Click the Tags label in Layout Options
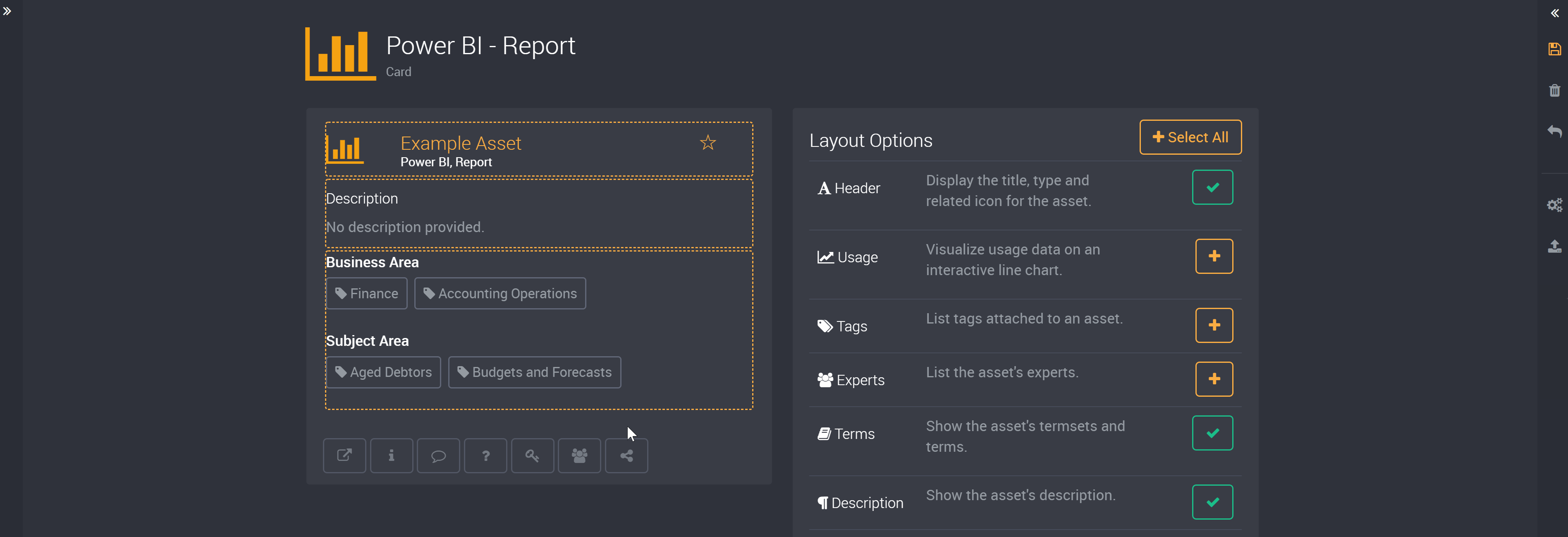The width and height of the screenshot is (1568, 537). (x=842, y=326)
